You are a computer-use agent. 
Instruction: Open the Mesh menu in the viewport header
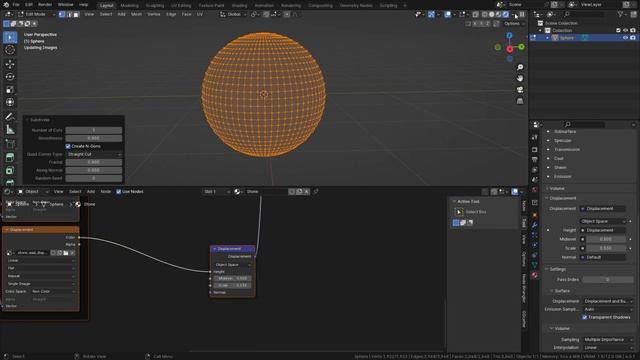click(x=136, y=14)
